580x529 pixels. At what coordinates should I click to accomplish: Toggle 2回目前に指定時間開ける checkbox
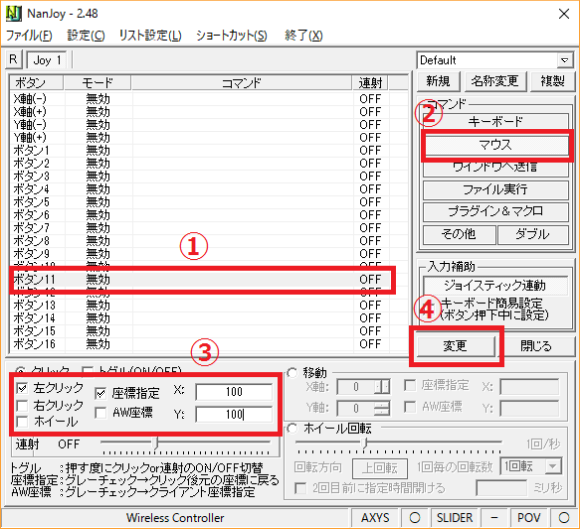(300, 488)
